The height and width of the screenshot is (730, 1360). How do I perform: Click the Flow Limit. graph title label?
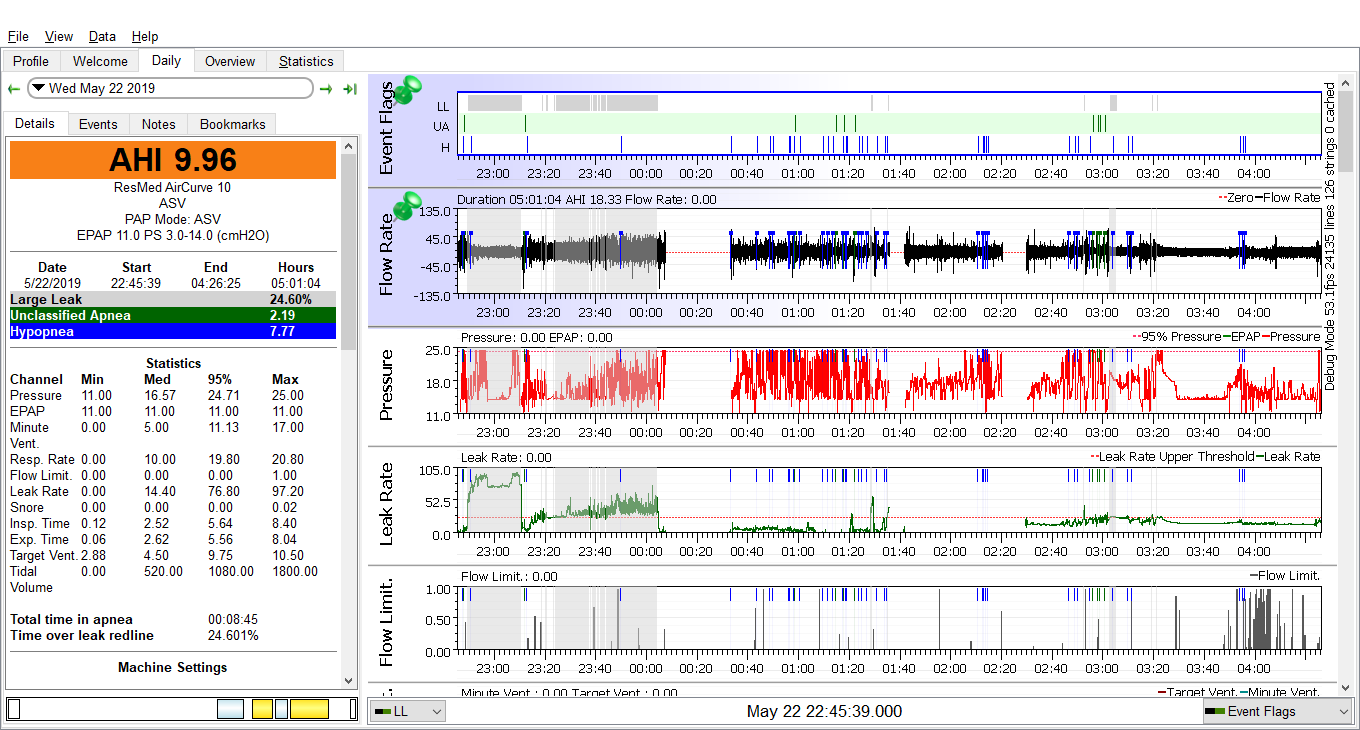(x=386, y=621)
